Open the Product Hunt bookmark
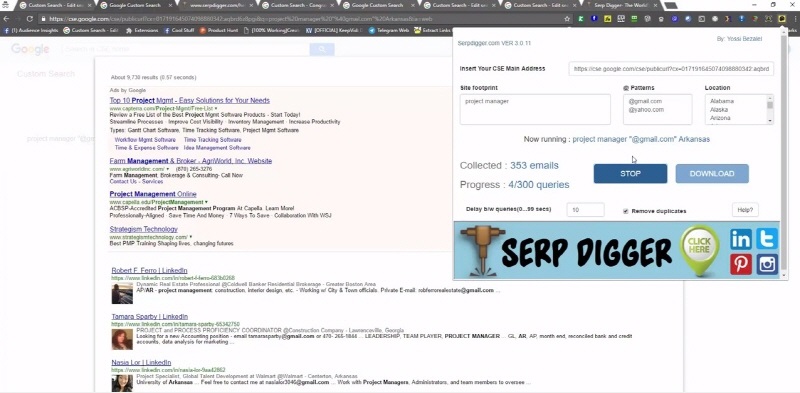Viewport: 800px width, 393px height. (218, 30)
